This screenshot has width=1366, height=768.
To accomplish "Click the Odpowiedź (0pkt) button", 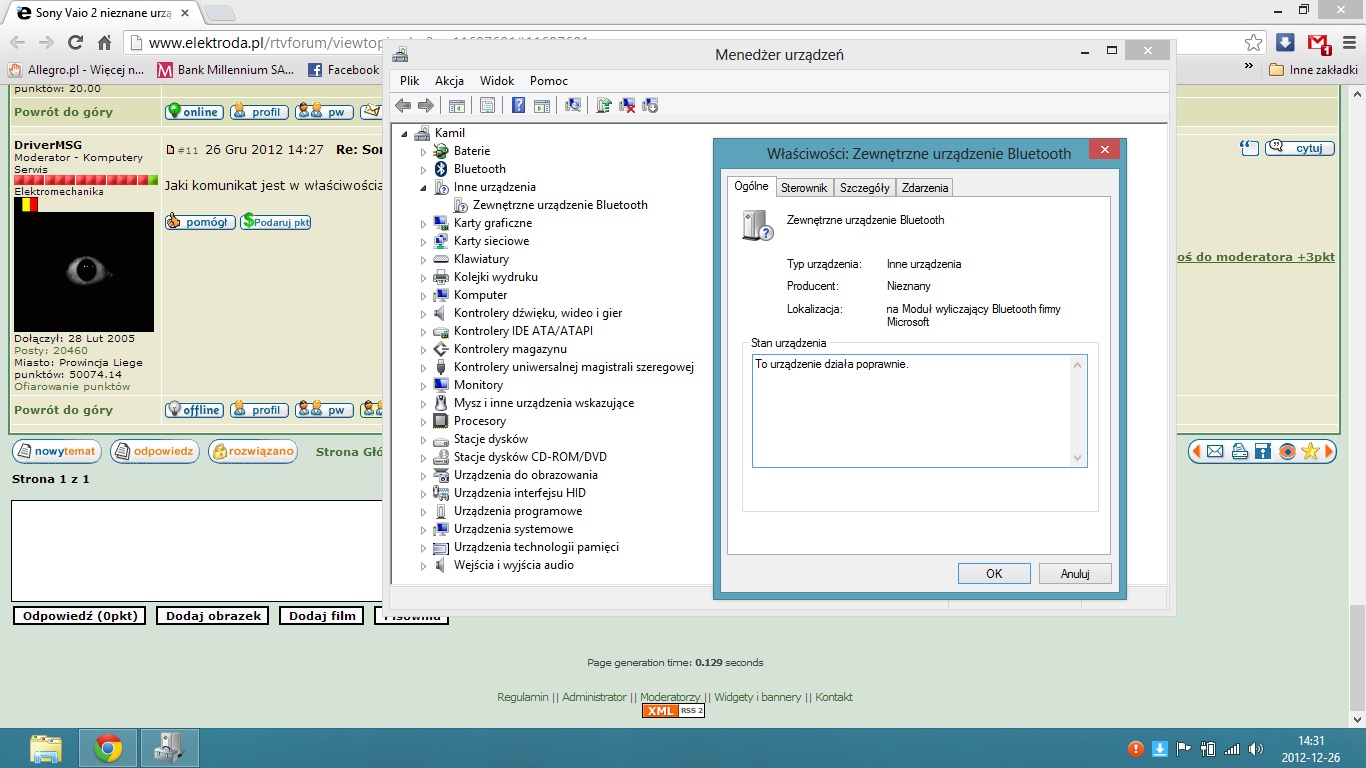I will click(80, 616).
